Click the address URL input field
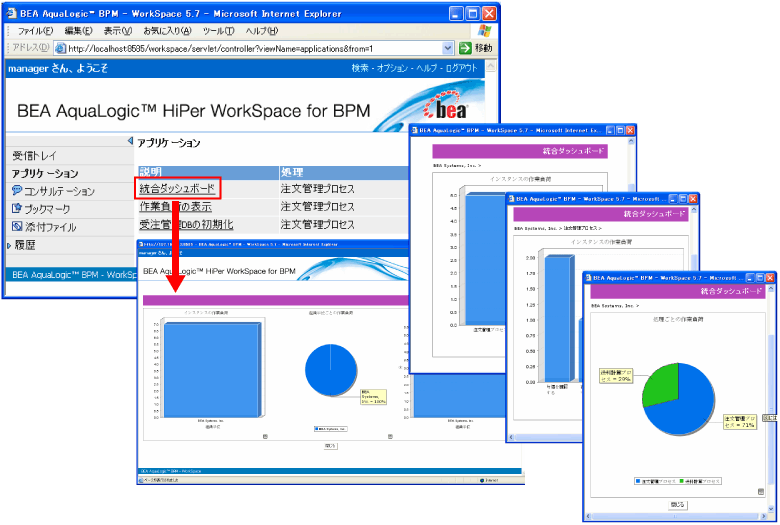The width and height of the screenshot is (780, 525). tap(254, 48)
